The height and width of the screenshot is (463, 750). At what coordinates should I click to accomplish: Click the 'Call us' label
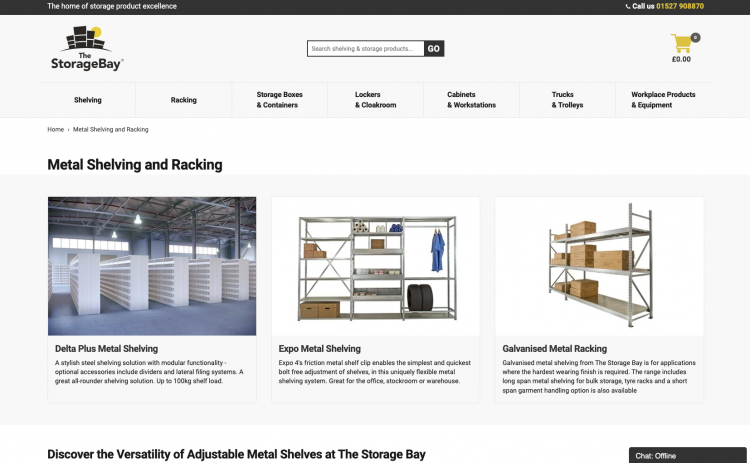click(x=643, y=6)
